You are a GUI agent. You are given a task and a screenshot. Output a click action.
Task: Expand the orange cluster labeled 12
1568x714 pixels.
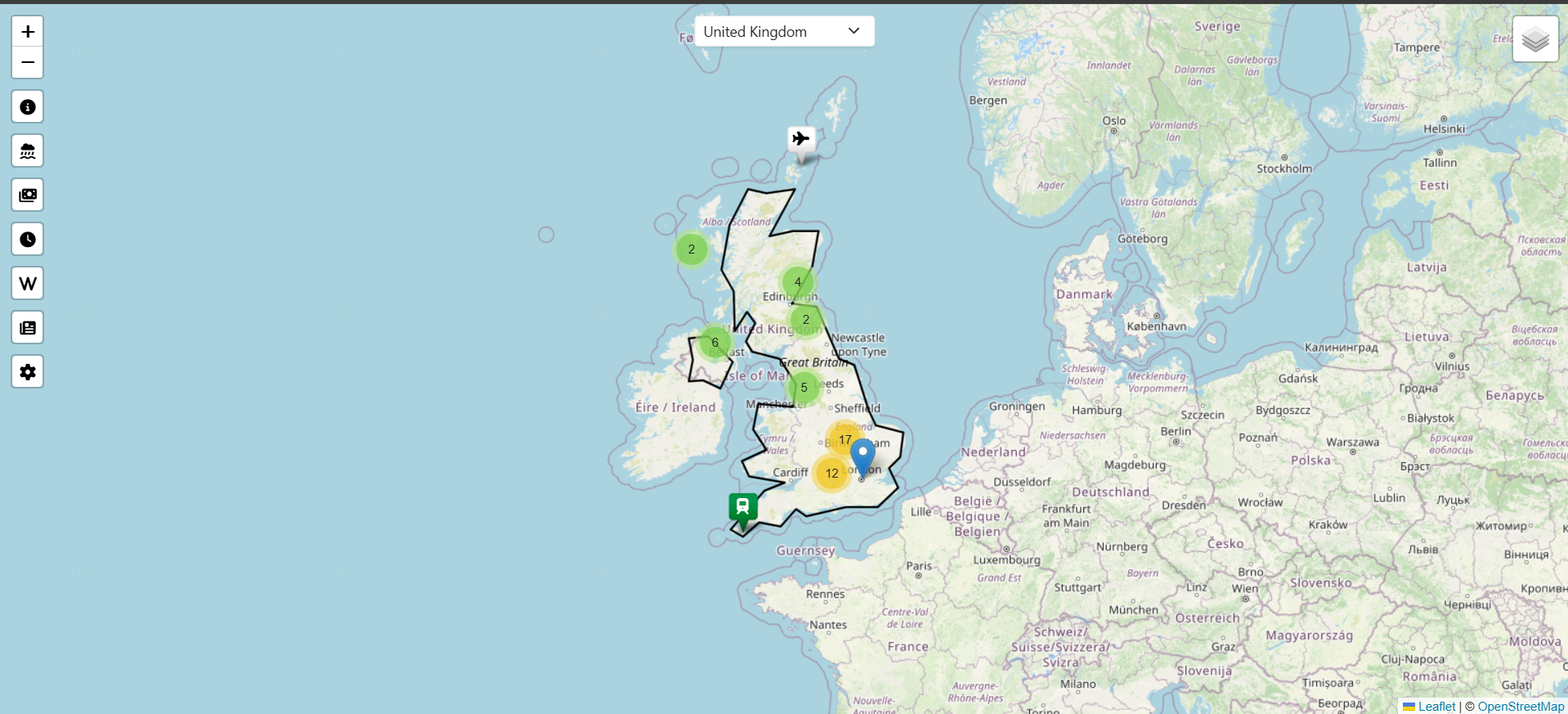point(831,474)
